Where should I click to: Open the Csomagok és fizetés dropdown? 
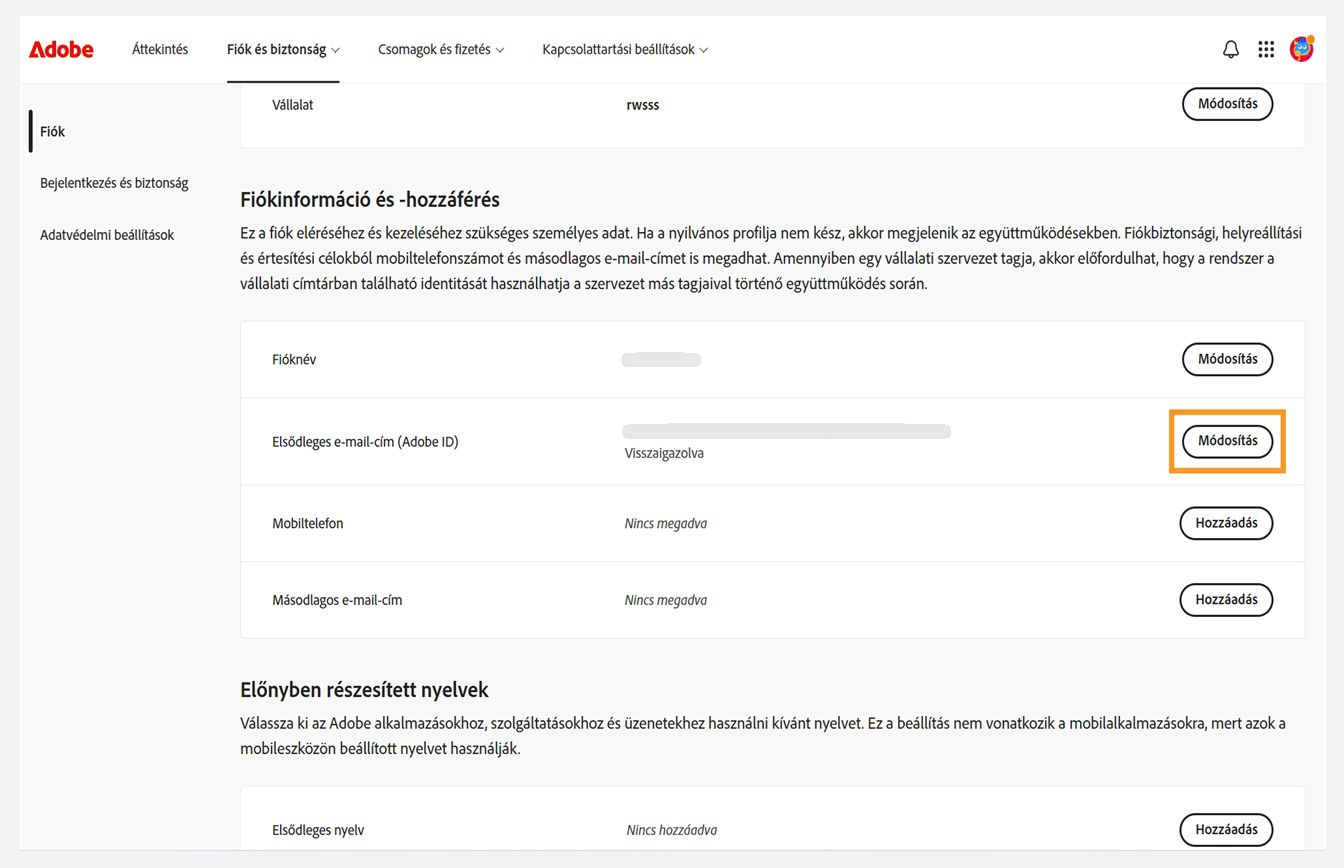tap(440, 48)
